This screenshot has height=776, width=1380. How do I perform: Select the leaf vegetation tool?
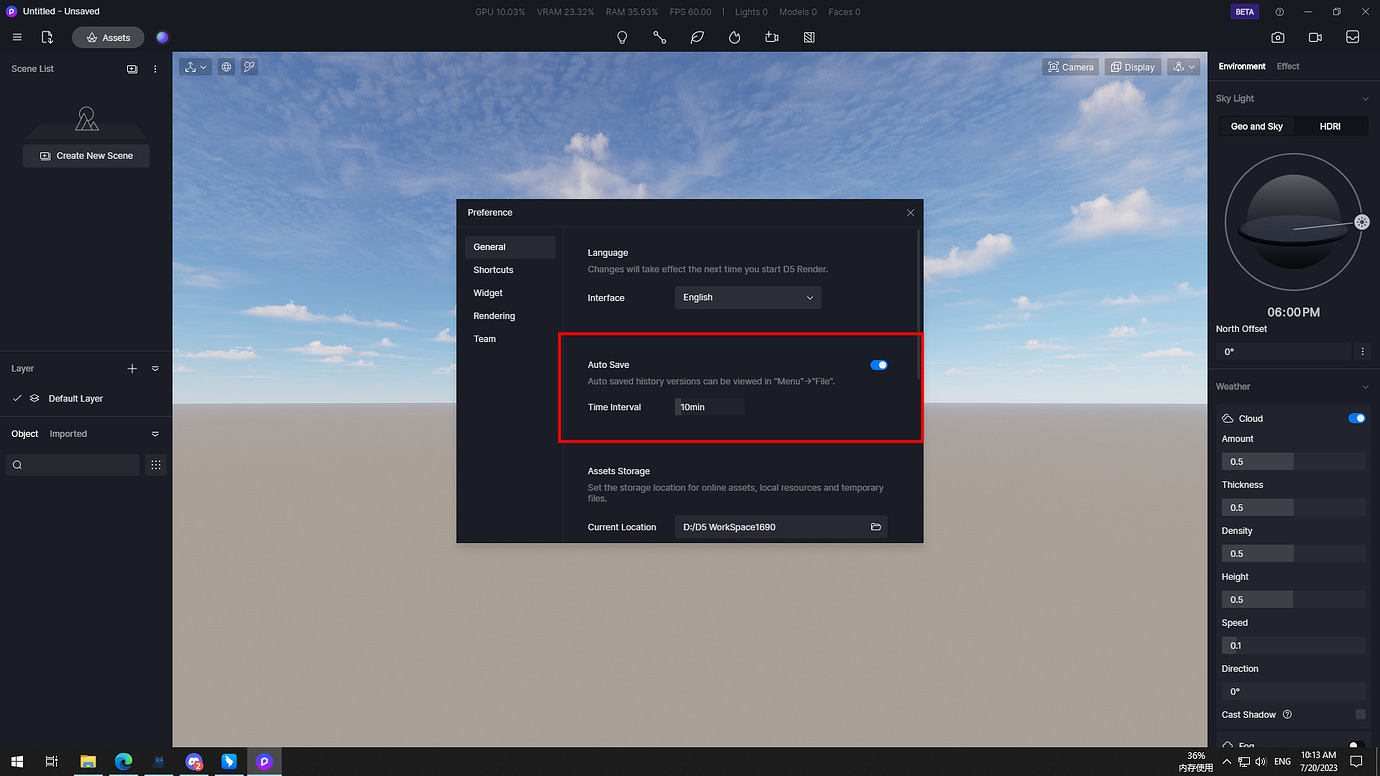697,37
